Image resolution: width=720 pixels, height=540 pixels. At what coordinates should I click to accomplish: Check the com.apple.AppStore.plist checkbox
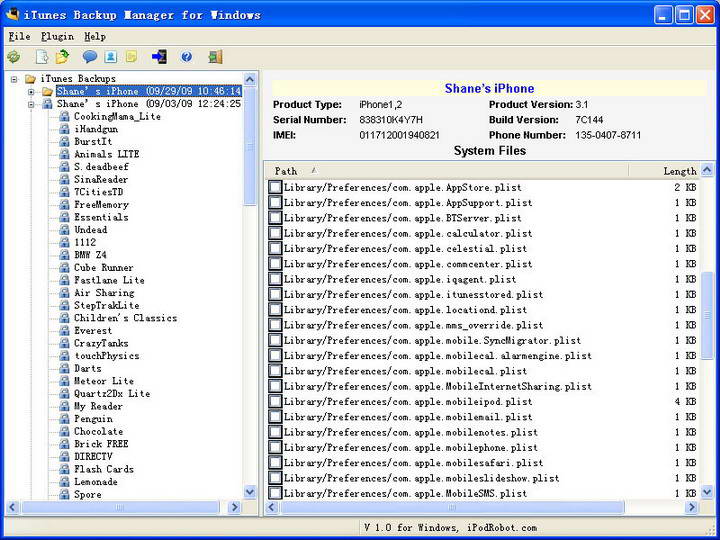tap(275, 187)
